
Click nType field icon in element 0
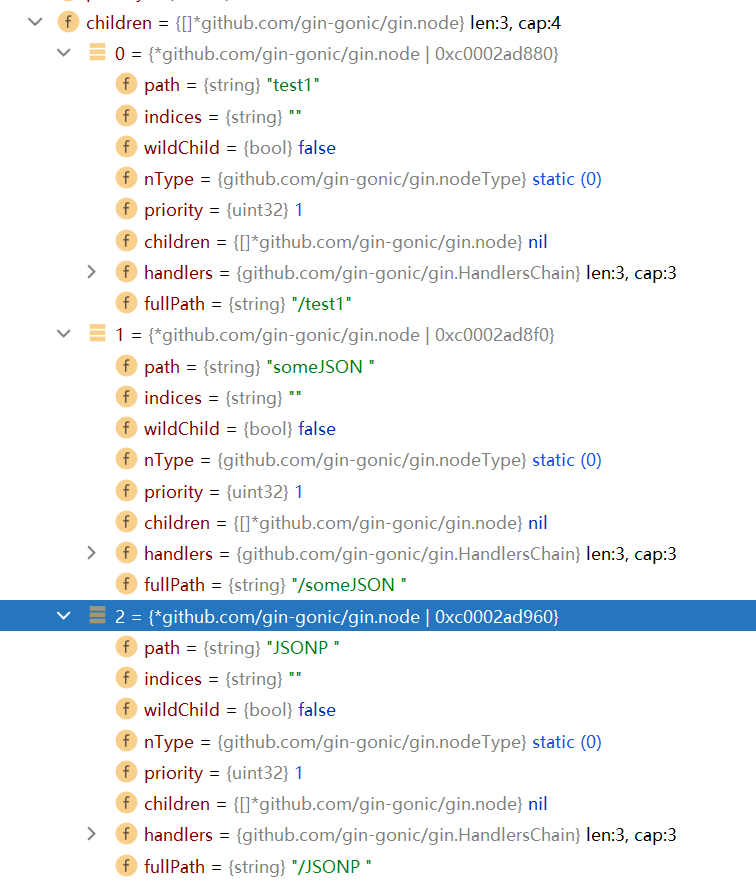[126, 178]
